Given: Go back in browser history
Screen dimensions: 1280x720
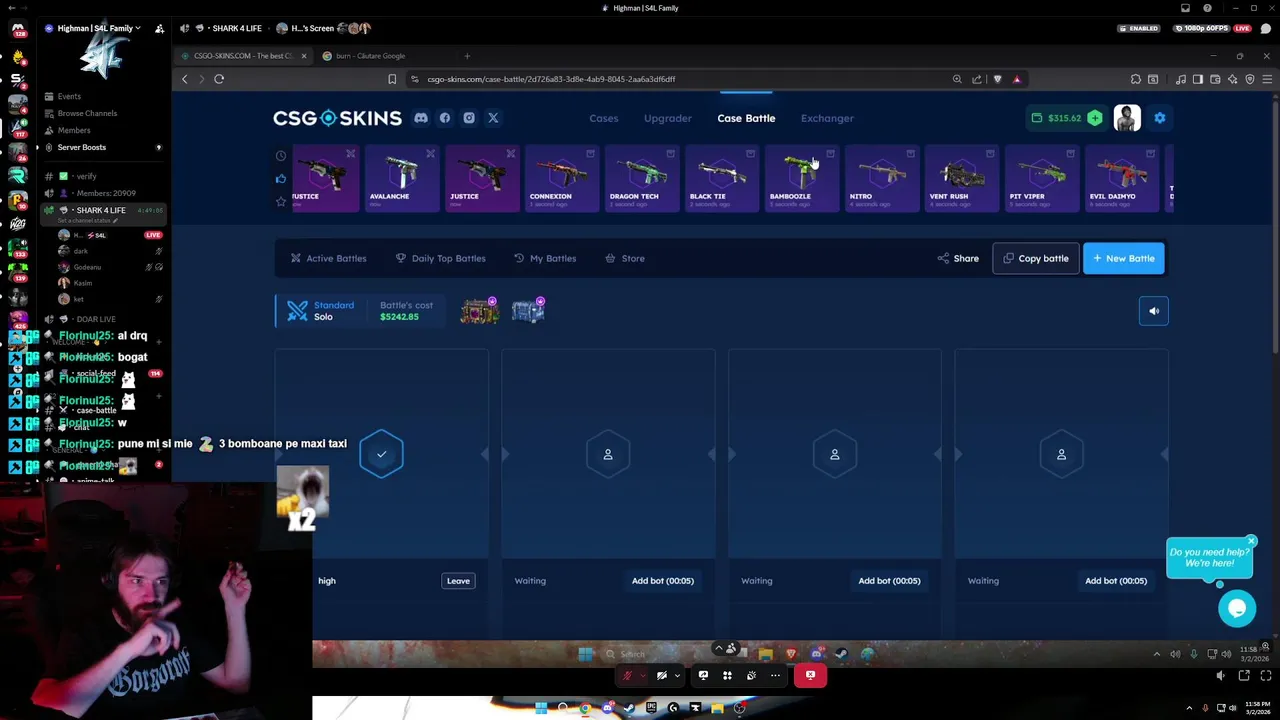Looking at the screenshot, I should click(x=184, y=79).
